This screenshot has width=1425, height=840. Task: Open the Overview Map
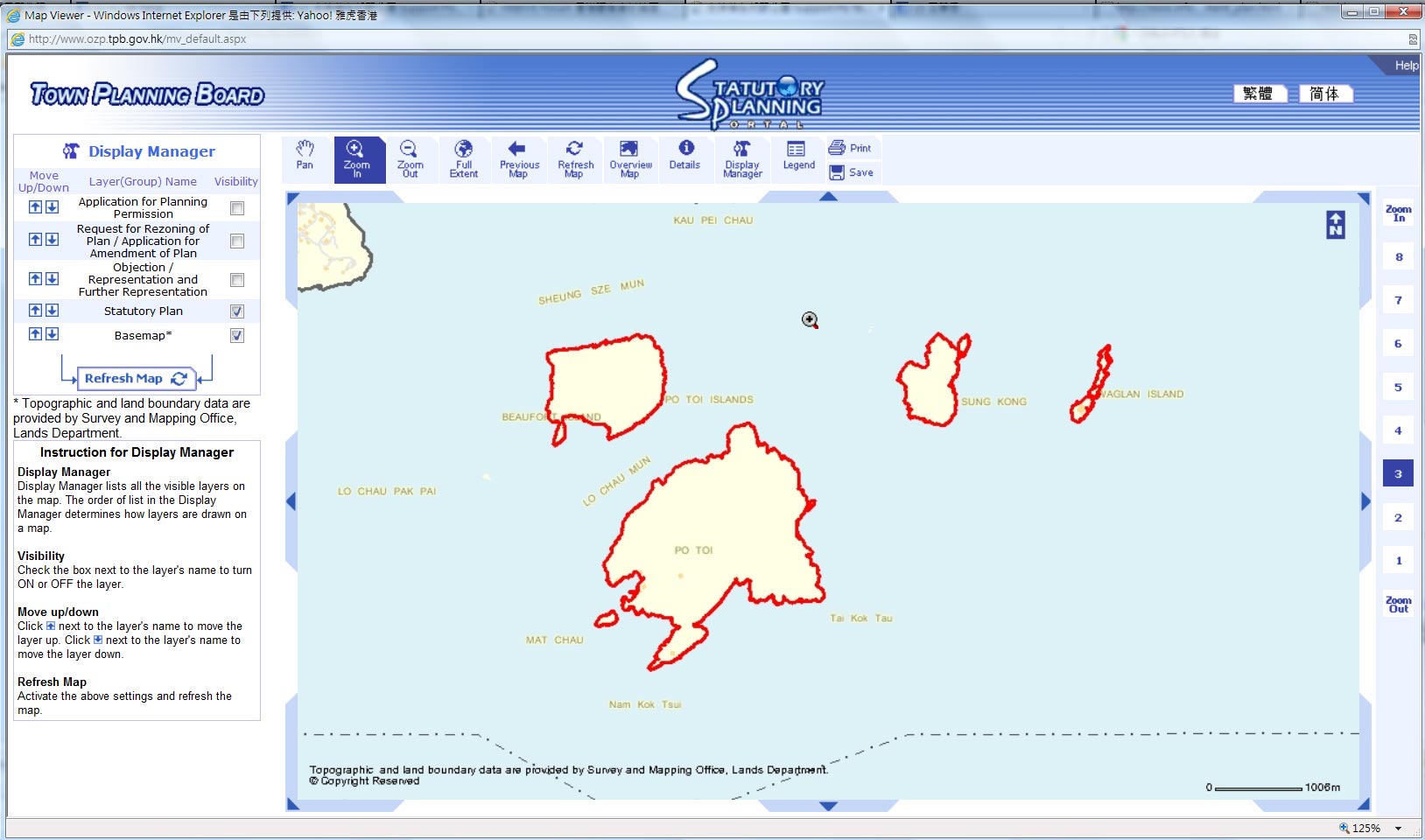pos(630,158)
